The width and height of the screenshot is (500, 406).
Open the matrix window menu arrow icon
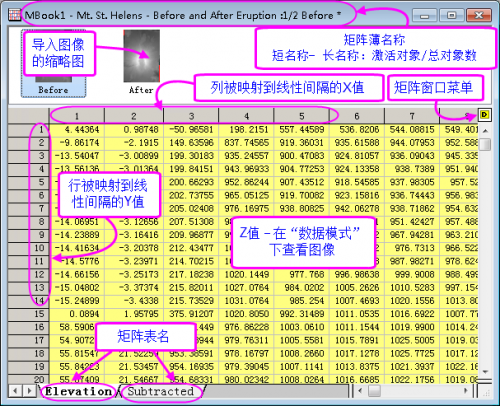(x=484, y=115)
